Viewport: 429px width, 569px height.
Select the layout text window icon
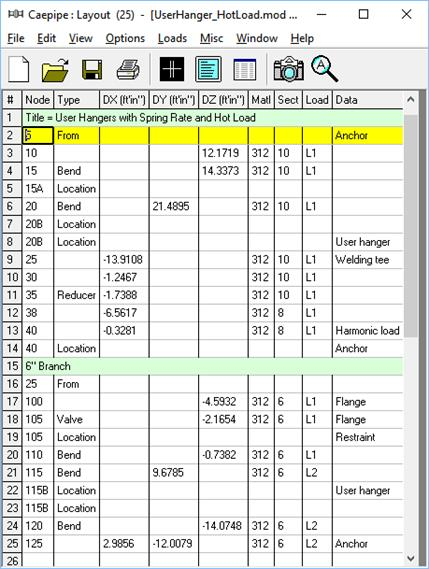tap(208, 69)
